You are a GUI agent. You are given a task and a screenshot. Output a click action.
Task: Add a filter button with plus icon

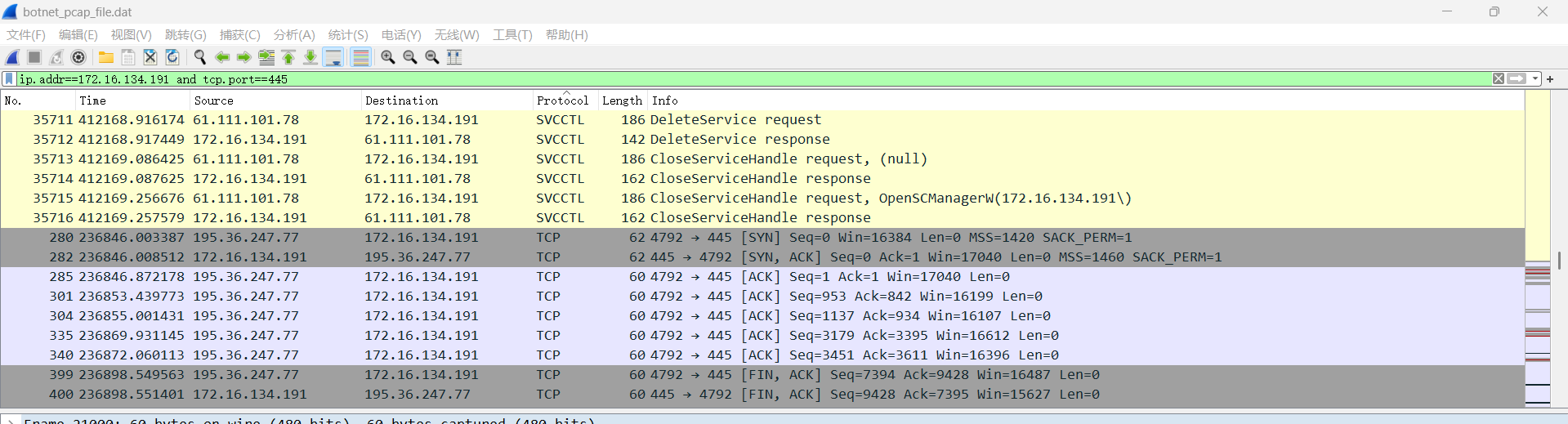pyautogui.click(x=1550, y=79)
